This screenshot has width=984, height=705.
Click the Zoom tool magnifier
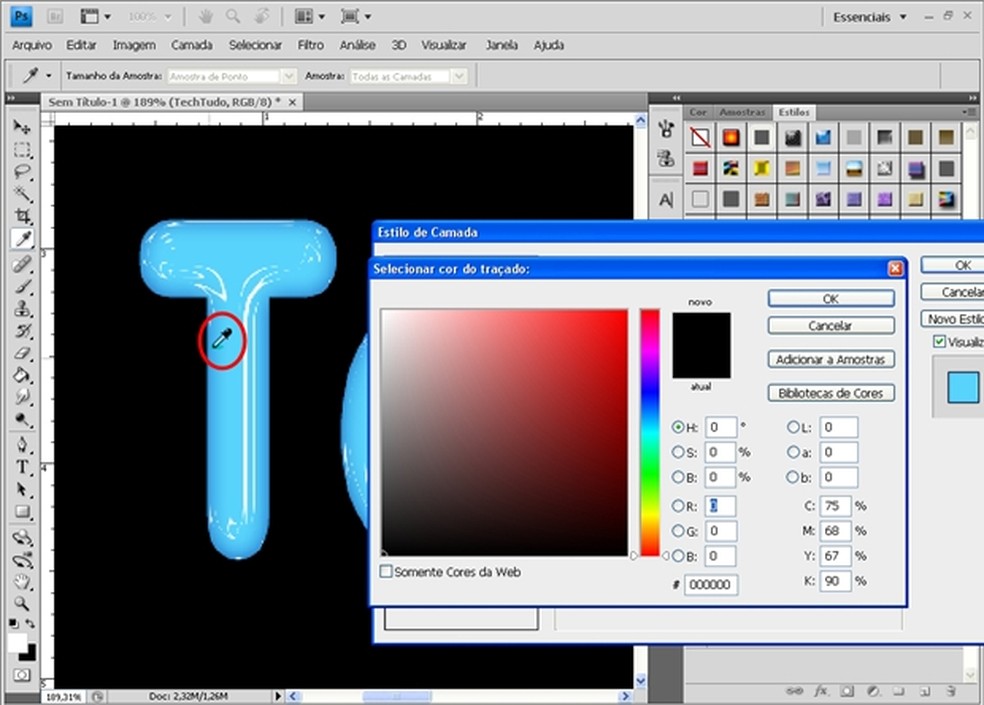click(22, 603)
